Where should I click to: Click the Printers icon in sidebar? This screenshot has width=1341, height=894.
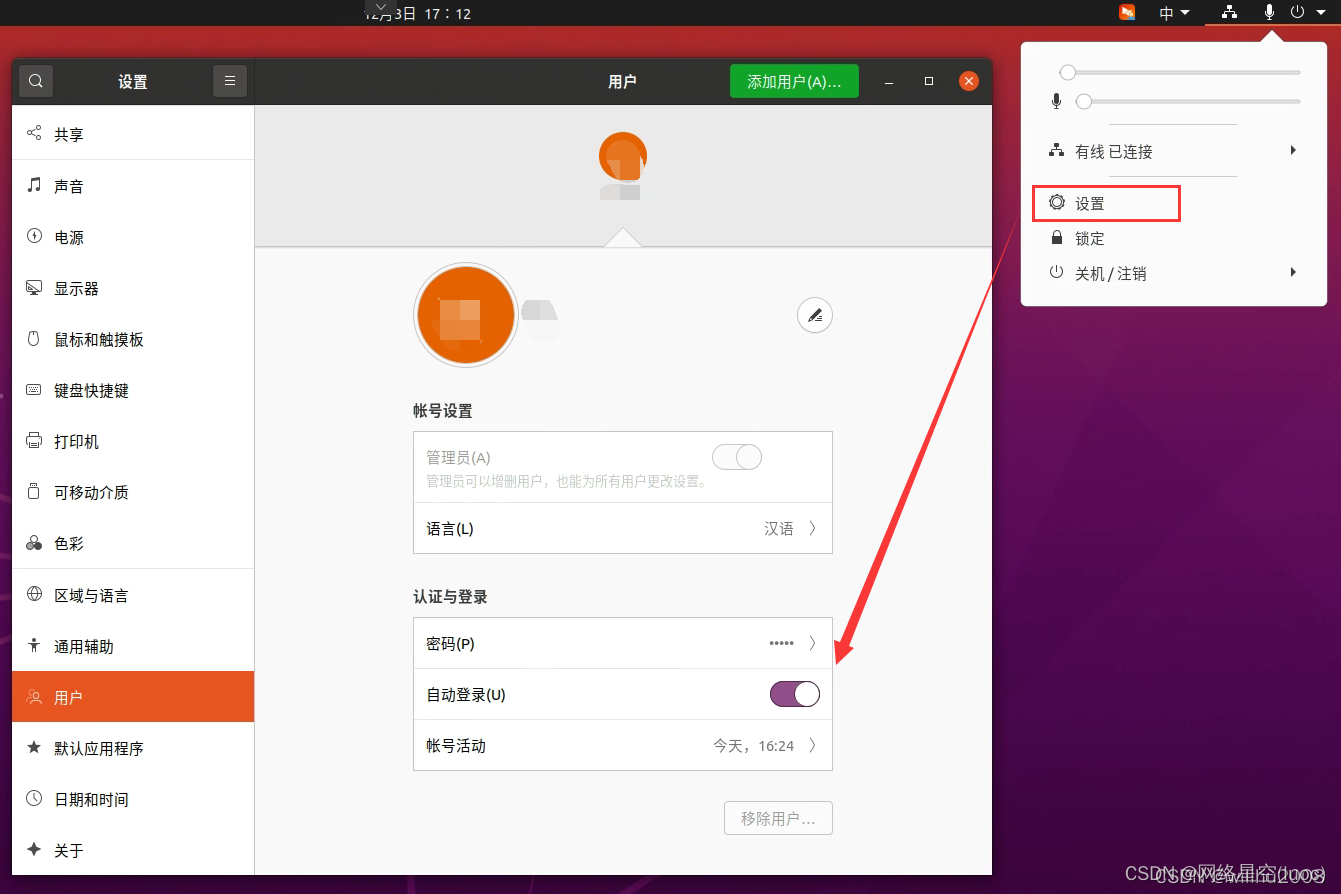(x=34, y=441)
